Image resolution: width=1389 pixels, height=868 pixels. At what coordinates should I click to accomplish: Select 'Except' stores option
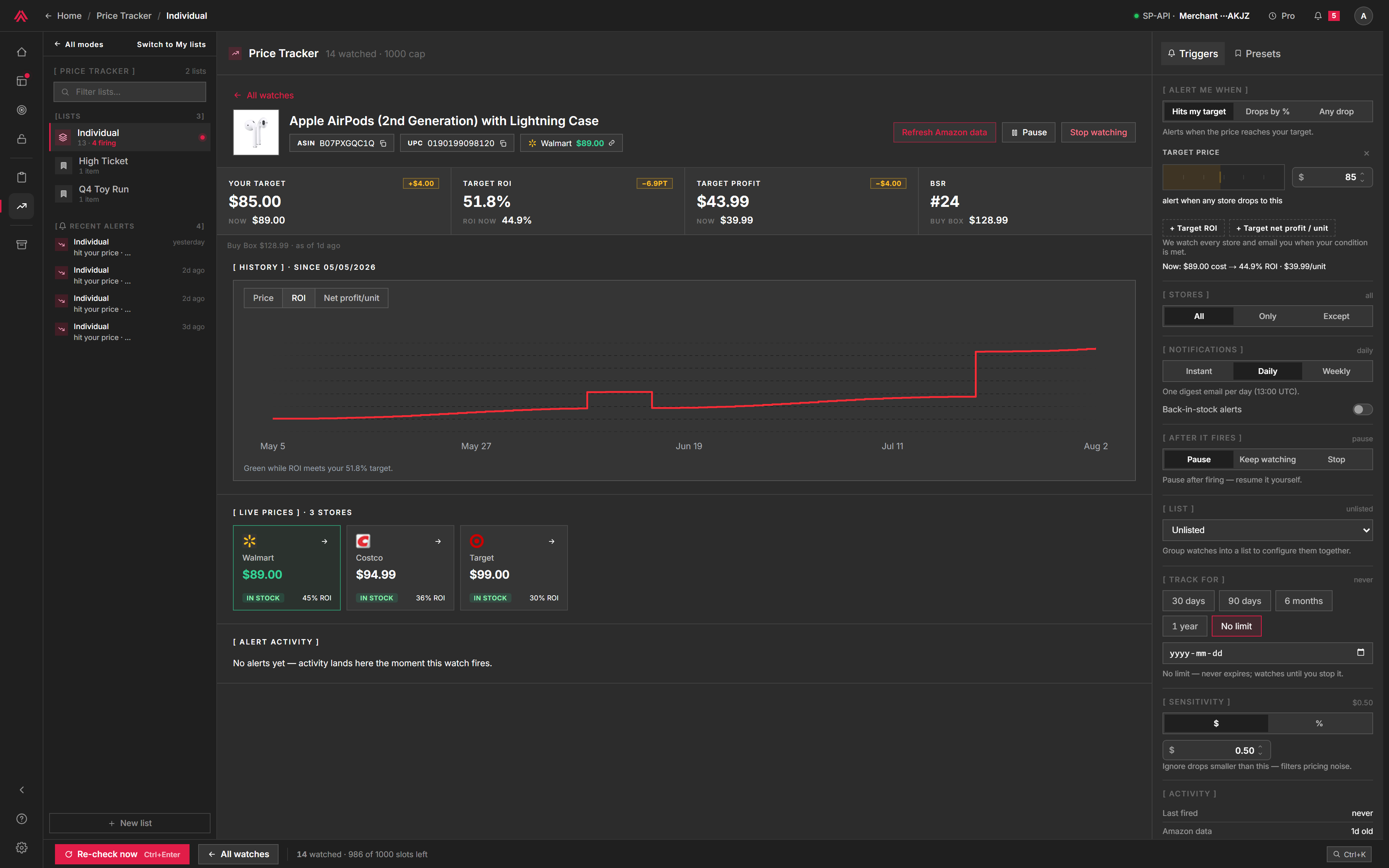point(1336,316)
